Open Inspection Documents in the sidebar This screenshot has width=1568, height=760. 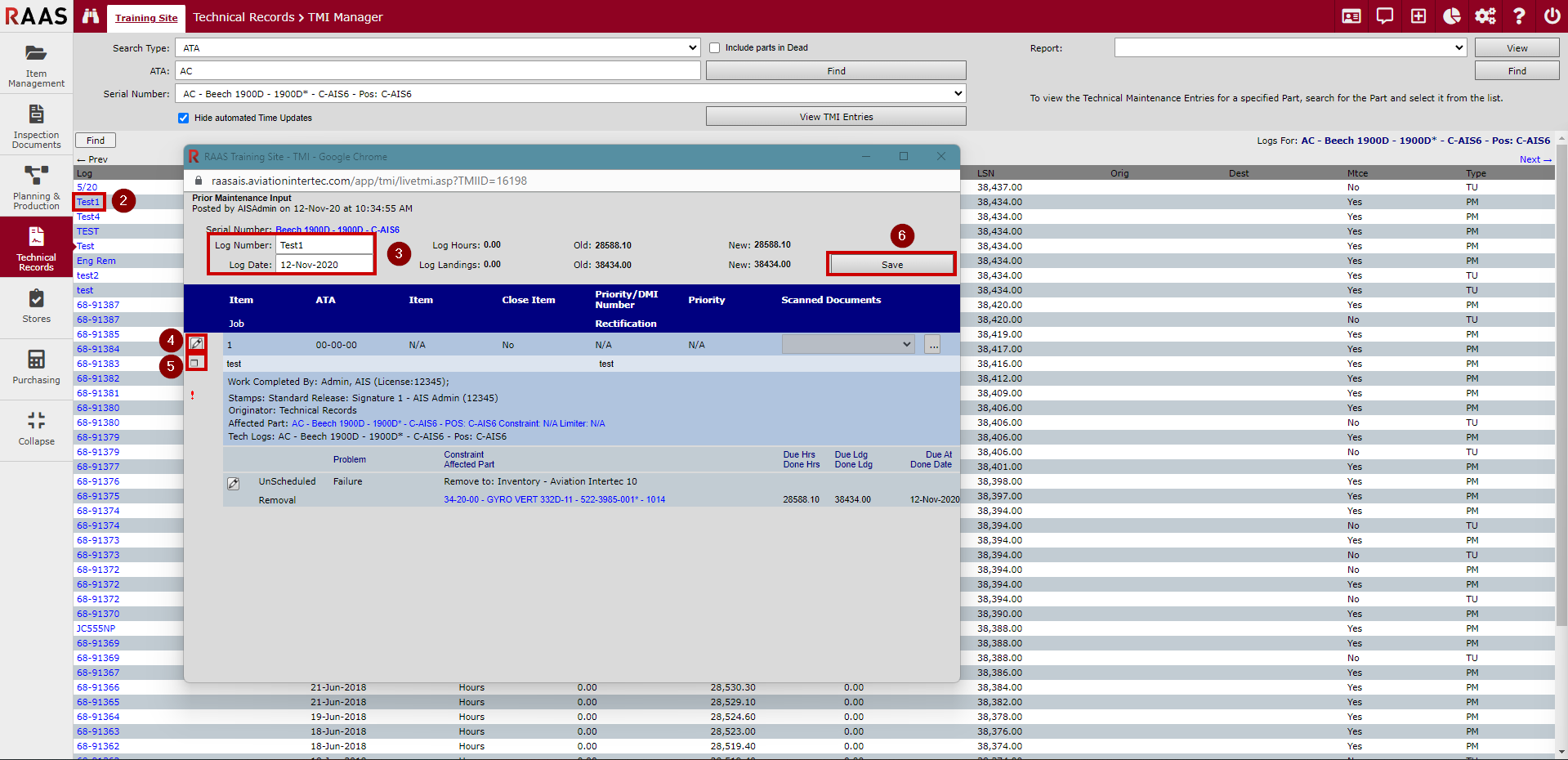tap(36, 127)
